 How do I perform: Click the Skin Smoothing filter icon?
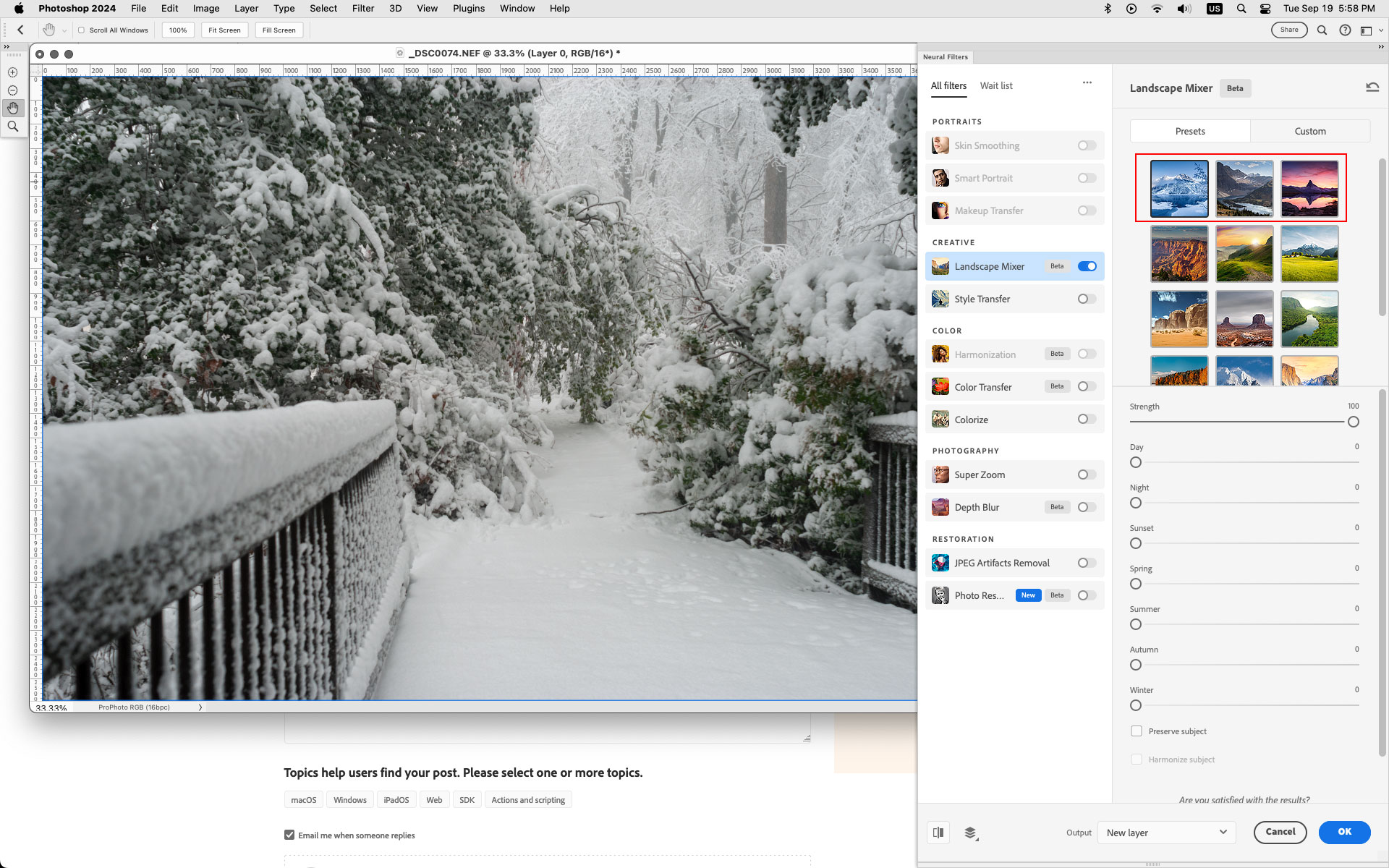click(x=940, y=145)
